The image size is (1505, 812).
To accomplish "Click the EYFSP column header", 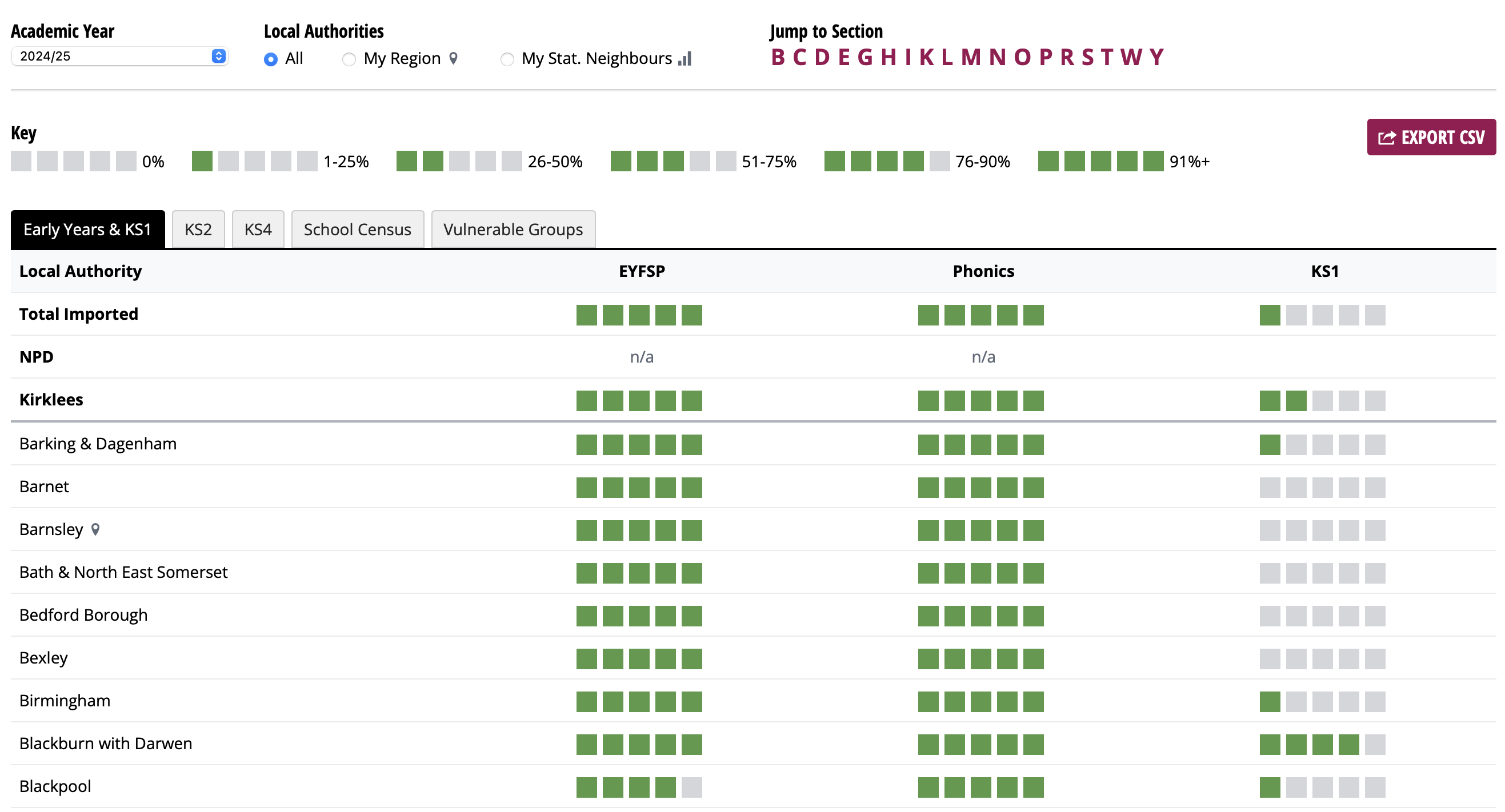I will 642,271.
